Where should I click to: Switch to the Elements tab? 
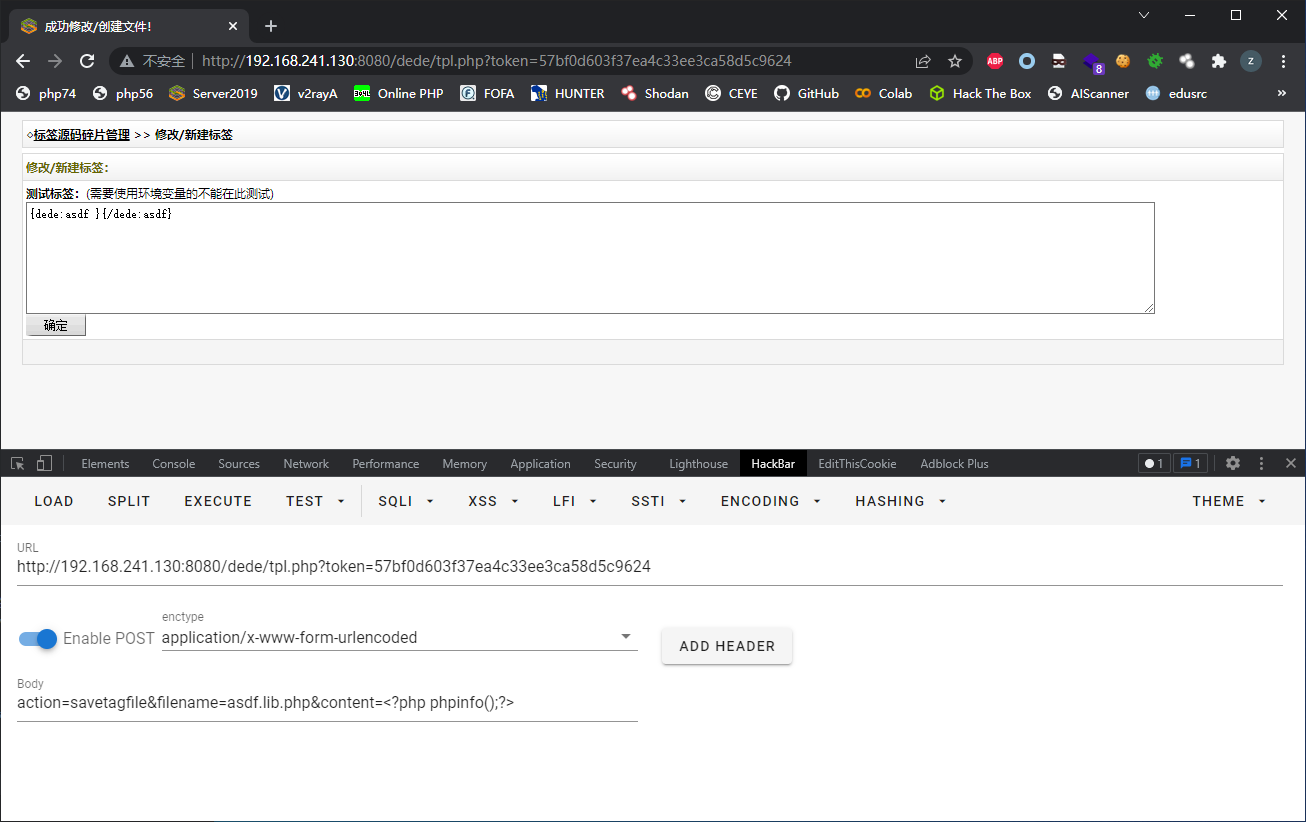click(x=105, y=464)
